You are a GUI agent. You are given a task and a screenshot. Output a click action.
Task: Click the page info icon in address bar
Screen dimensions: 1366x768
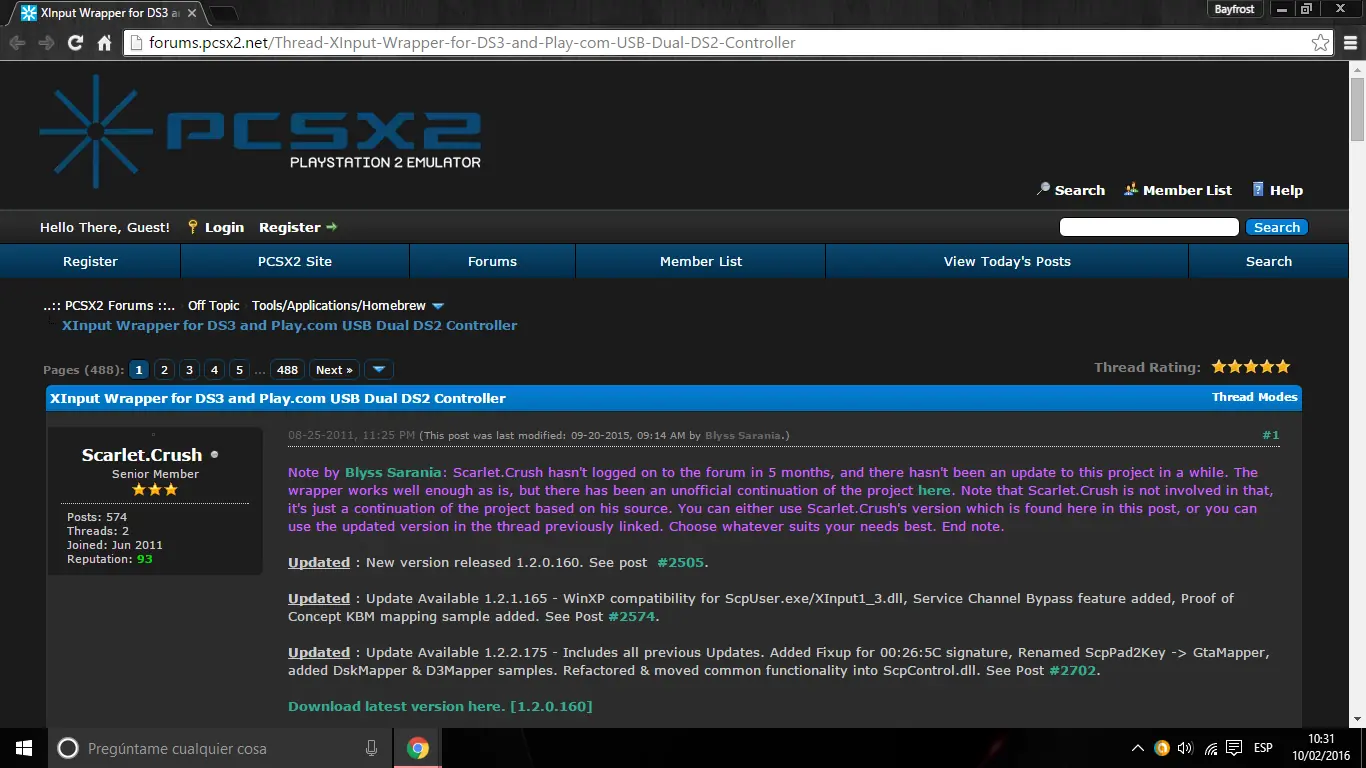pos(136,43)
